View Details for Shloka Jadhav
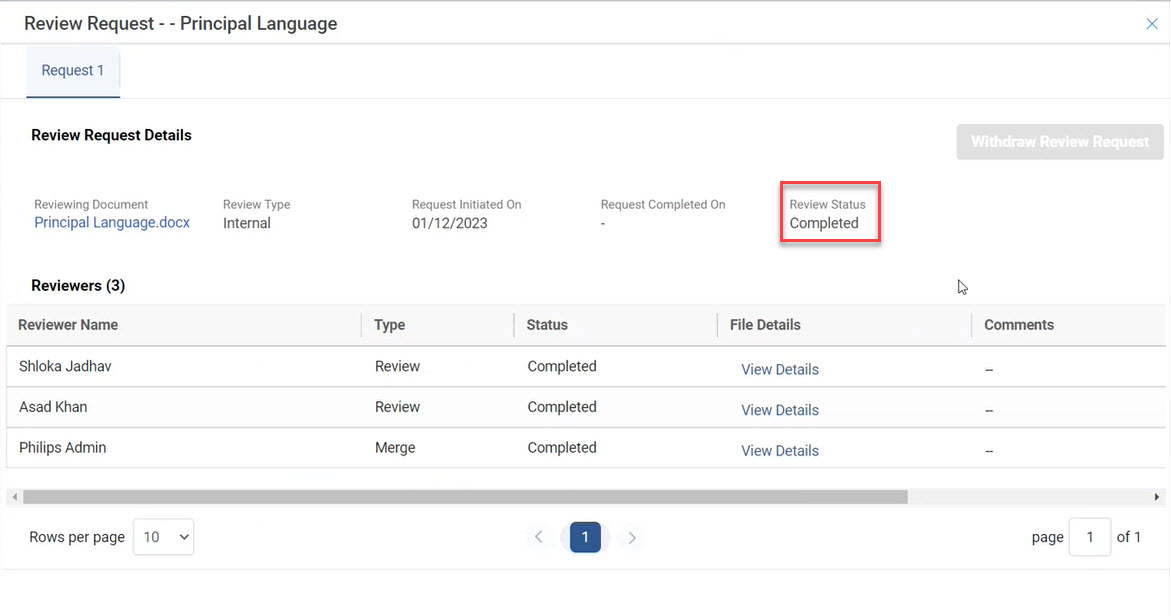Viewport: 1171px width, 616px height. pos(779,370)
